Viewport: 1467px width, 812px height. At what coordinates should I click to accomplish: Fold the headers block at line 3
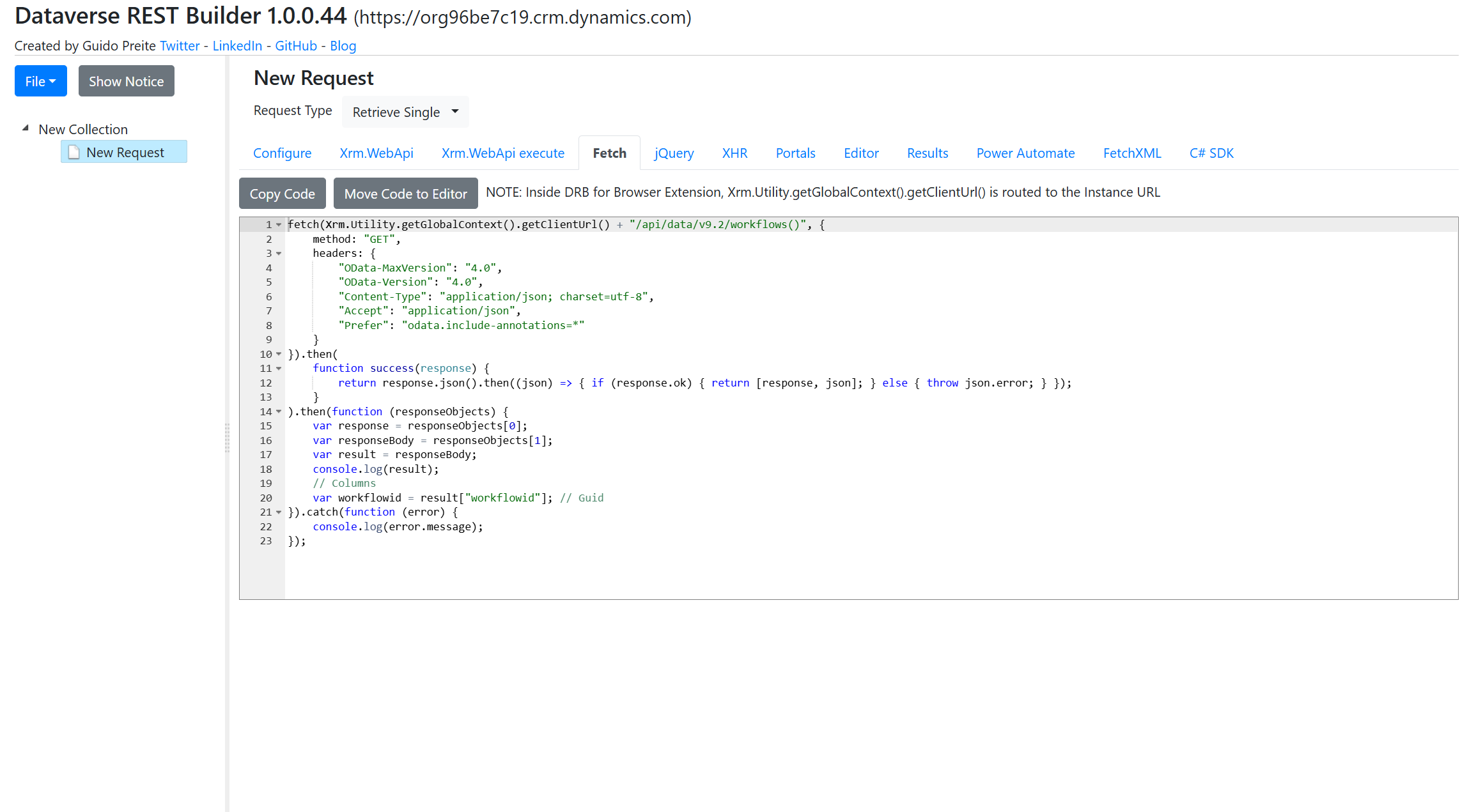point(279,254)
